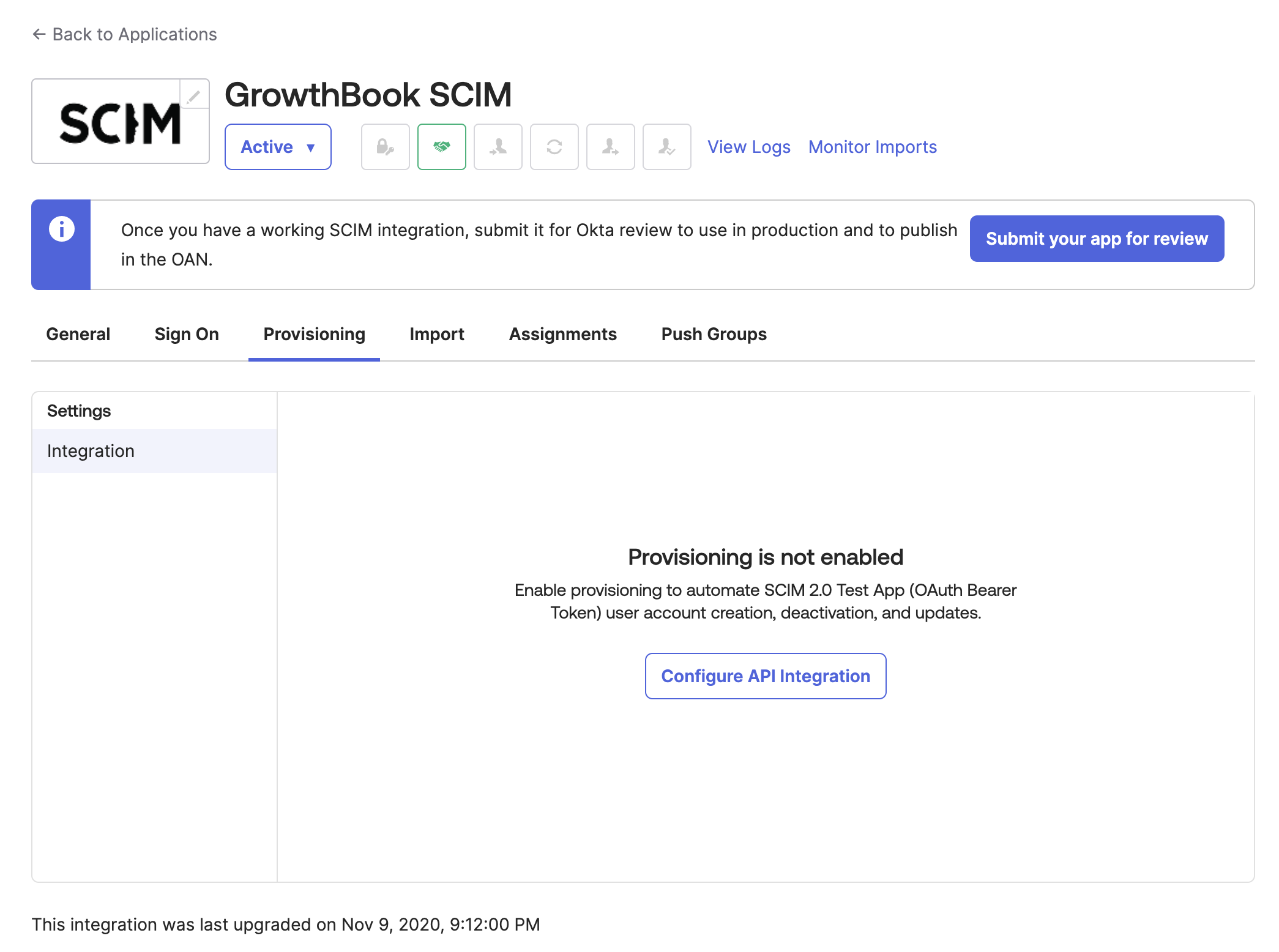Select the Assignments tab
Viewport: 1279px width, 952px height.
[563, 334]
